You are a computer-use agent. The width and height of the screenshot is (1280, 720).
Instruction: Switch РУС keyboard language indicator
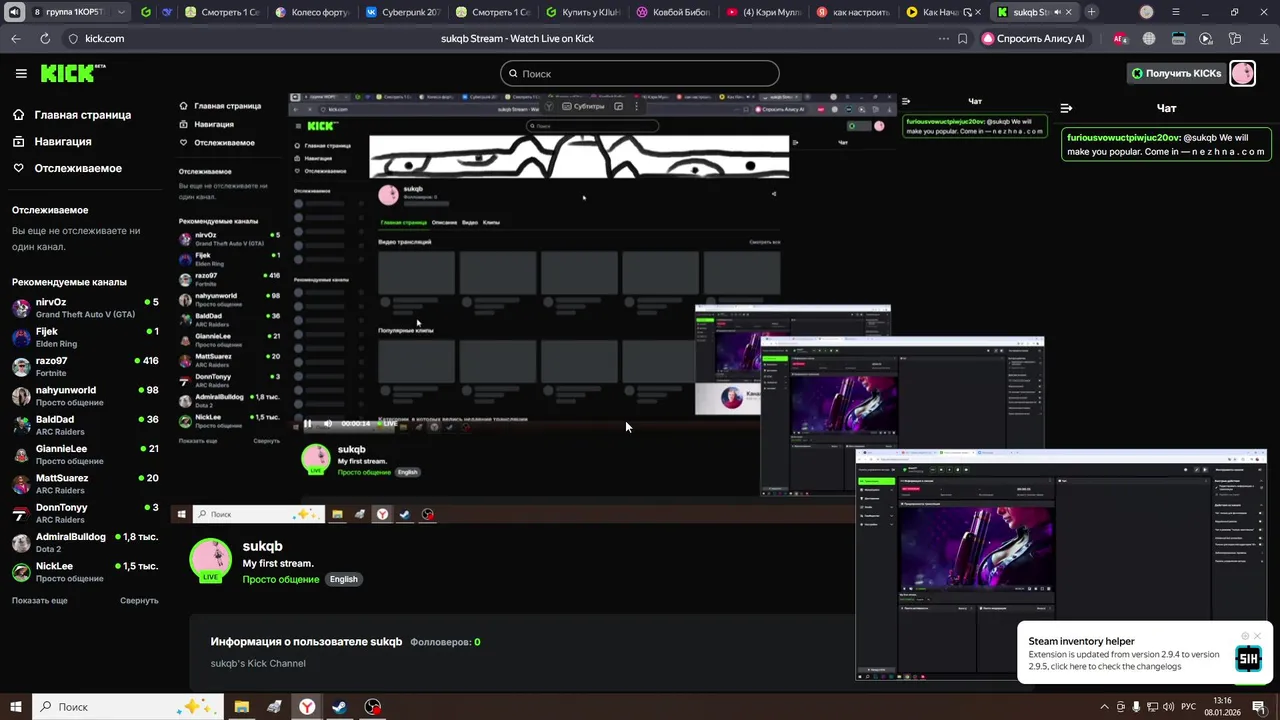tap(1188, 707)
